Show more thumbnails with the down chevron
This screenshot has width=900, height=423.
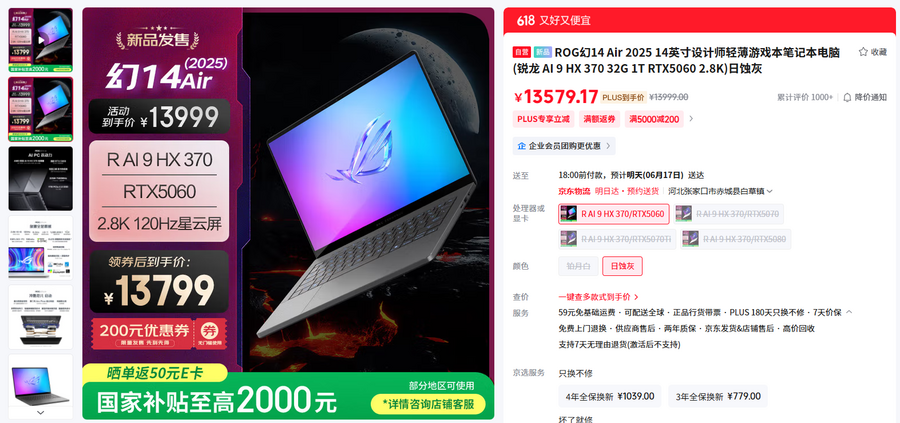click(x=40, y=412)
